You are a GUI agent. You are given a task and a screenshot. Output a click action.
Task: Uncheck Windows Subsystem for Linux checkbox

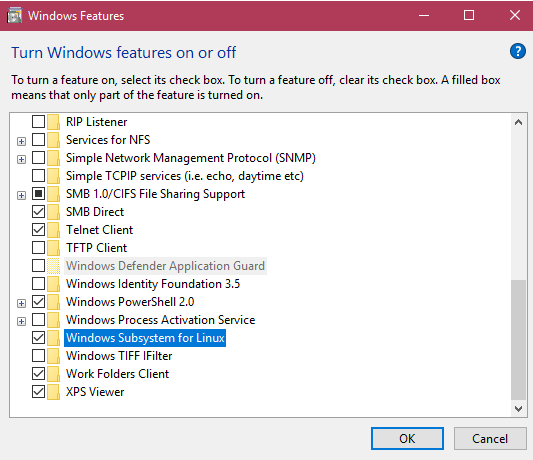pyautogui.click(x=38, y=338)
